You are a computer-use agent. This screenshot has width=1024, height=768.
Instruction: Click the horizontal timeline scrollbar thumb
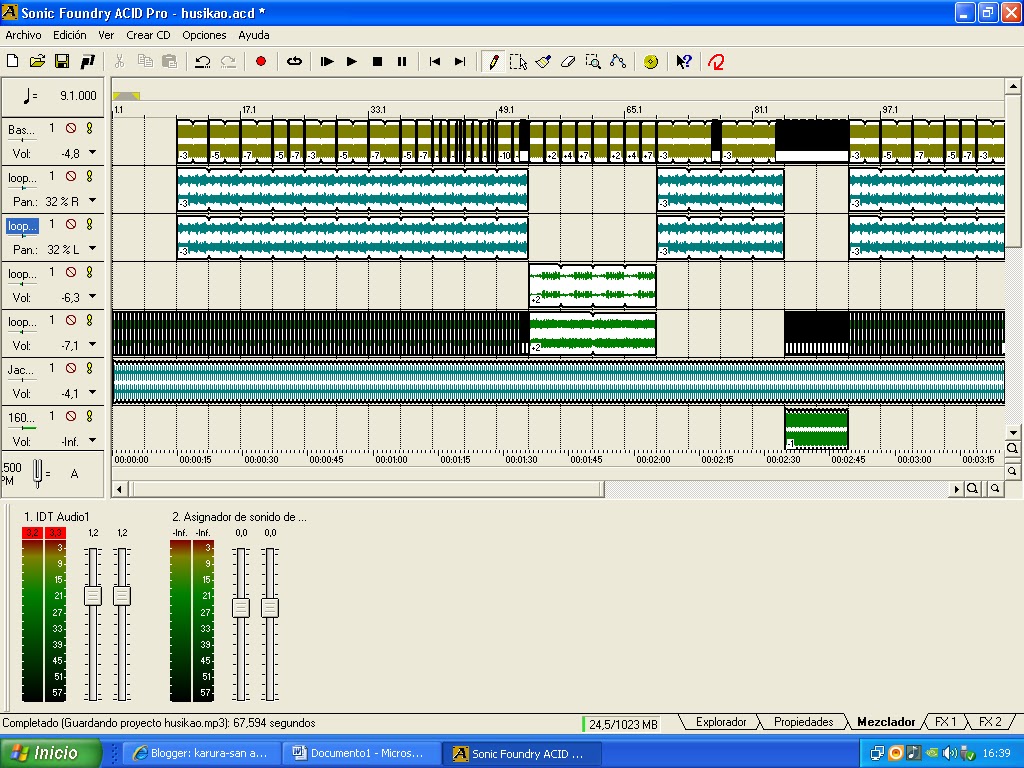point(368,488)
